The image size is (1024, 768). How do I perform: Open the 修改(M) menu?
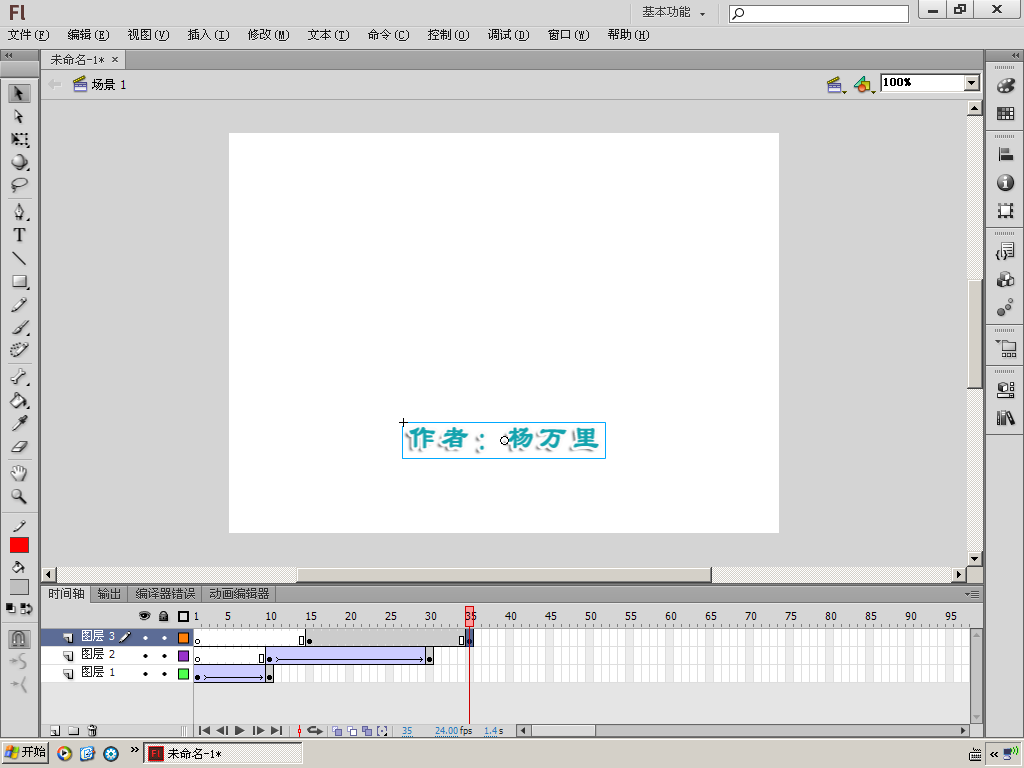point(268,35)
